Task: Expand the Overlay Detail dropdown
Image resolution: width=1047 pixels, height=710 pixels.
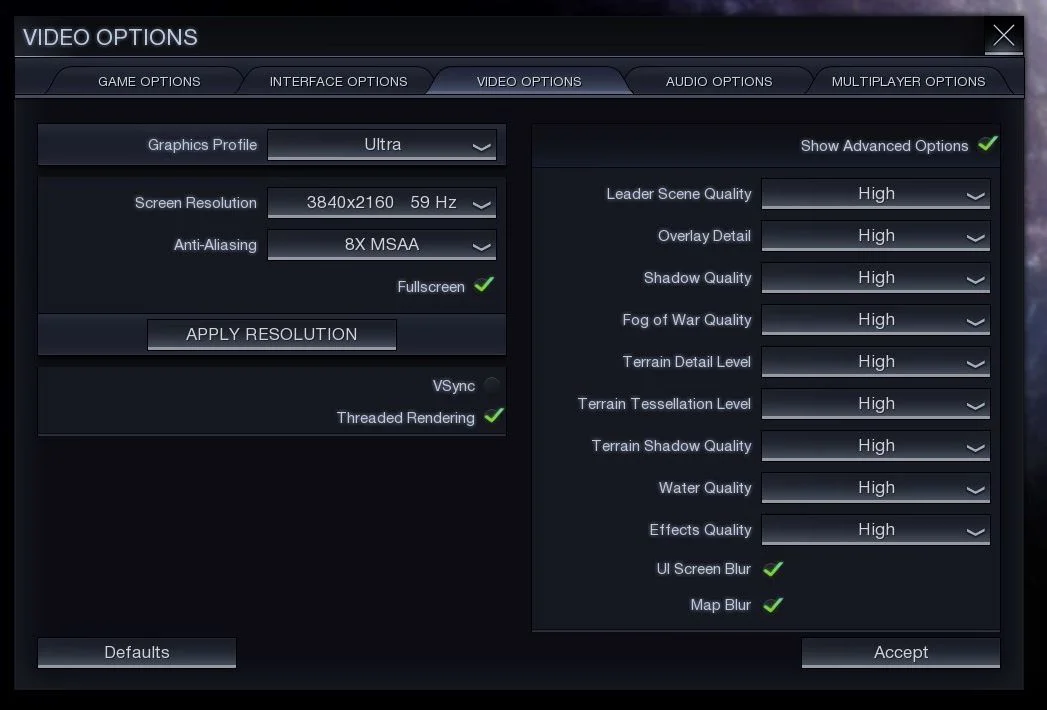Action: tap(875, 236)
